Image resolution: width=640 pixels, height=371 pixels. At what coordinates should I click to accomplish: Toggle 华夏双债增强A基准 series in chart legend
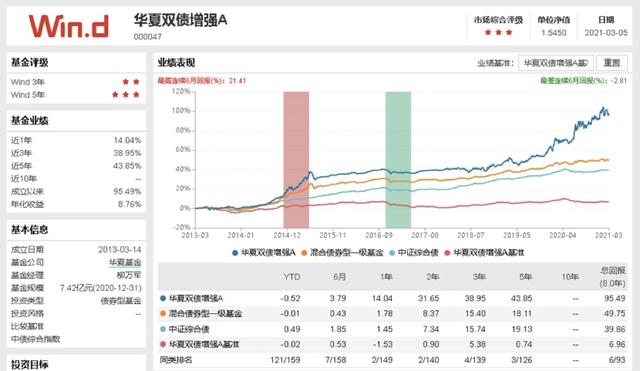(x=484, y=253)
